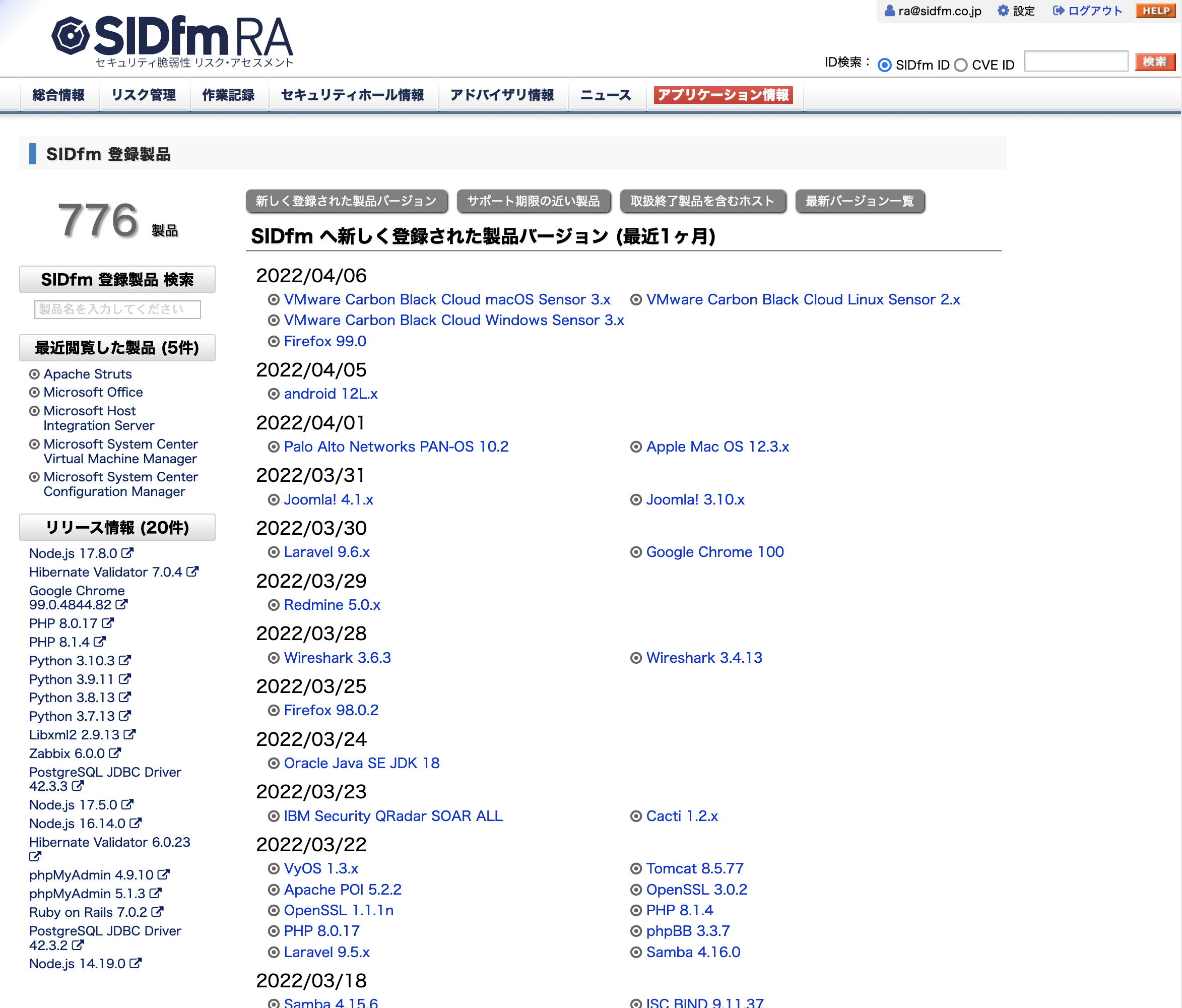Open IBM Security QRadar SOAR ALL link

[x=393, y=816]
